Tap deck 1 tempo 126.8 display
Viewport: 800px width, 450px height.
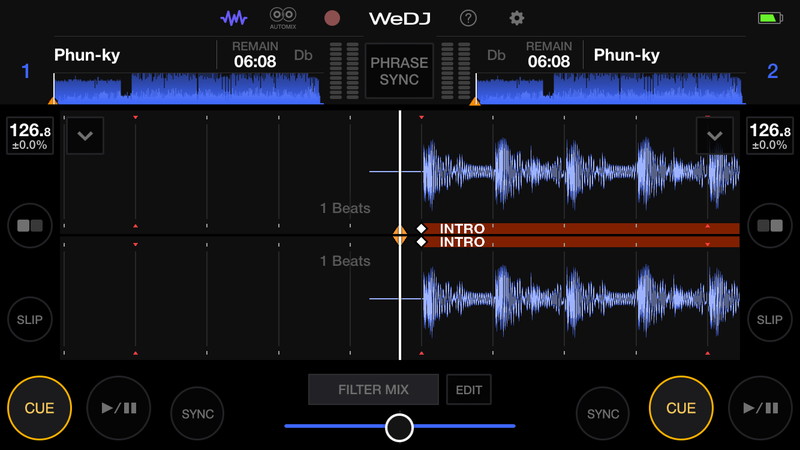pyautogui.click(x=30, y=136)
